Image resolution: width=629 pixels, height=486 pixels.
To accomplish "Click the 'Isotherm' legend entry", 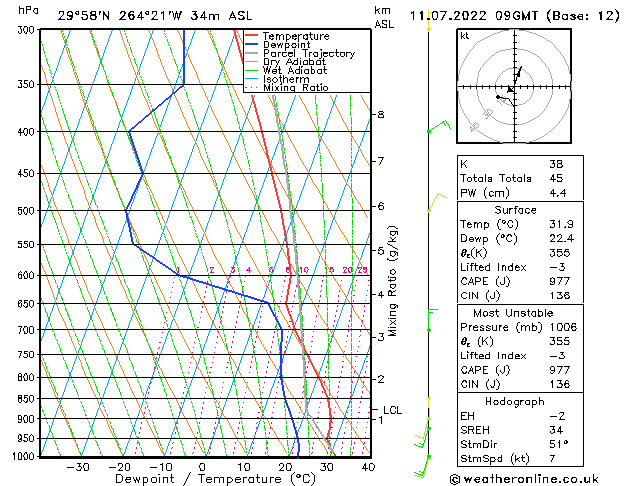I will (x=286, y=79).
